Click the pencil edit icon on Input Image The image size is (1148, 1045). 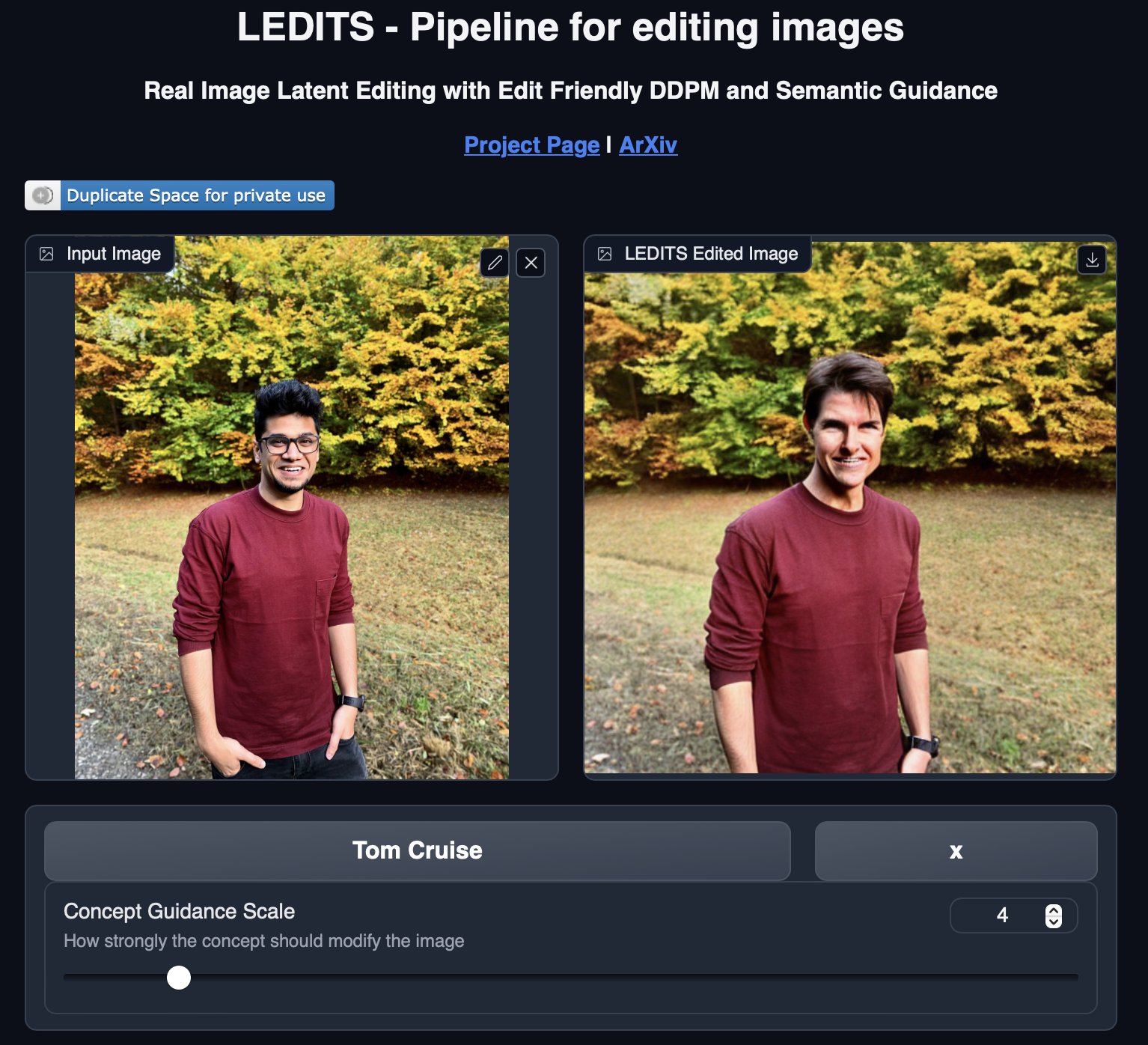click(495, 263)
